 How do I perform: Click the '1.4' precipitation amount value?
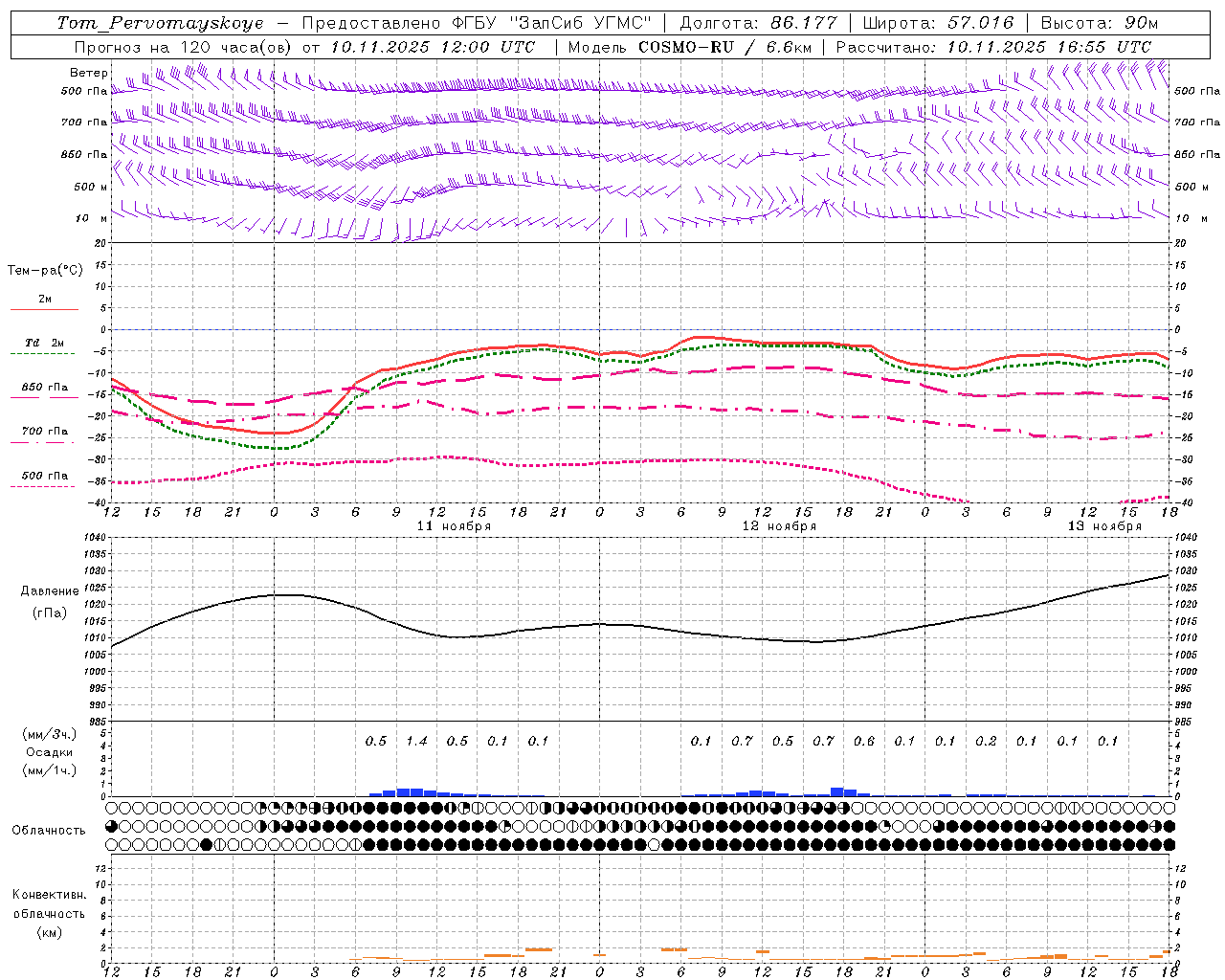[x=416, y=741]
